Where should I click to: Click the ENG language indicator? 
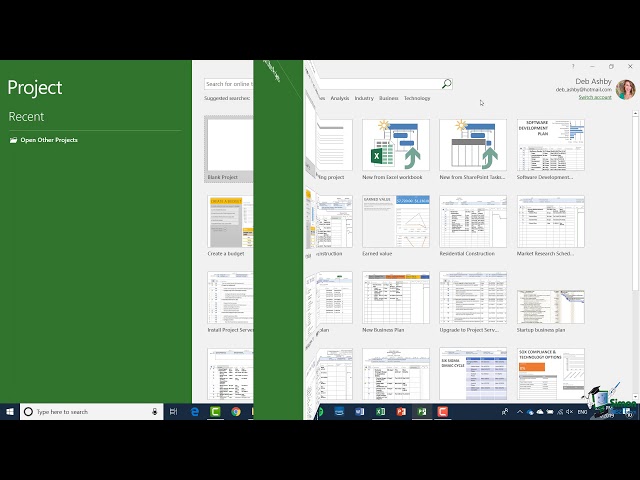coord(582,412)
